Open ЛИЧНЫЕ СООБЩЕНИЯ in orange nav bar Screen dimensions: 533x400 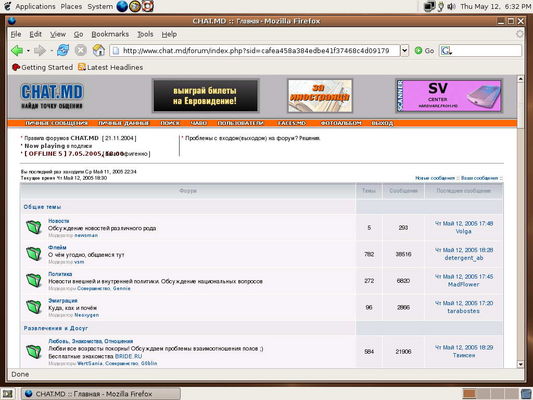(57, 123)
